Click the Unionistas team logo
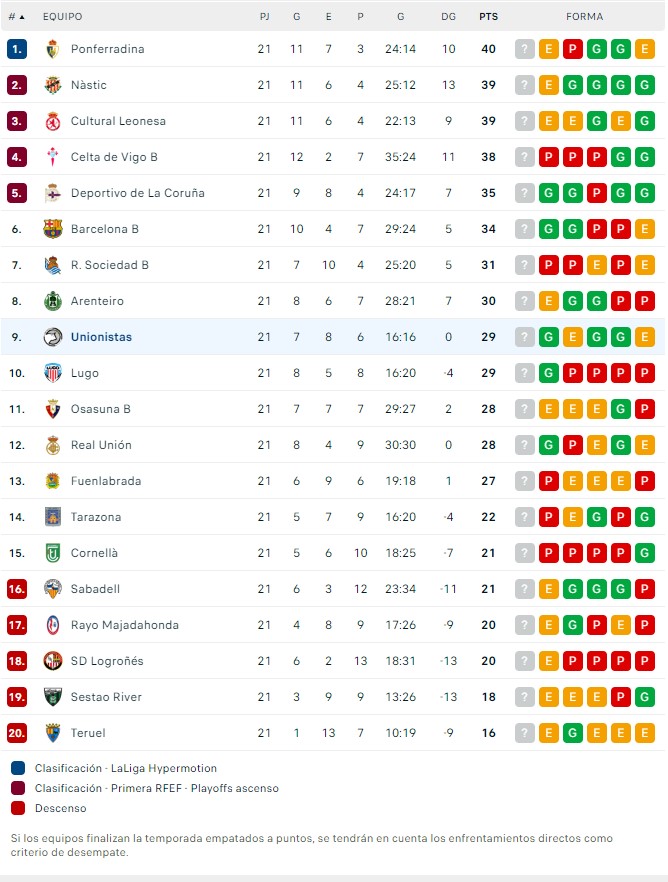This screenshot has width=668, height=882. pyautogui.click(x=53, y=337)
